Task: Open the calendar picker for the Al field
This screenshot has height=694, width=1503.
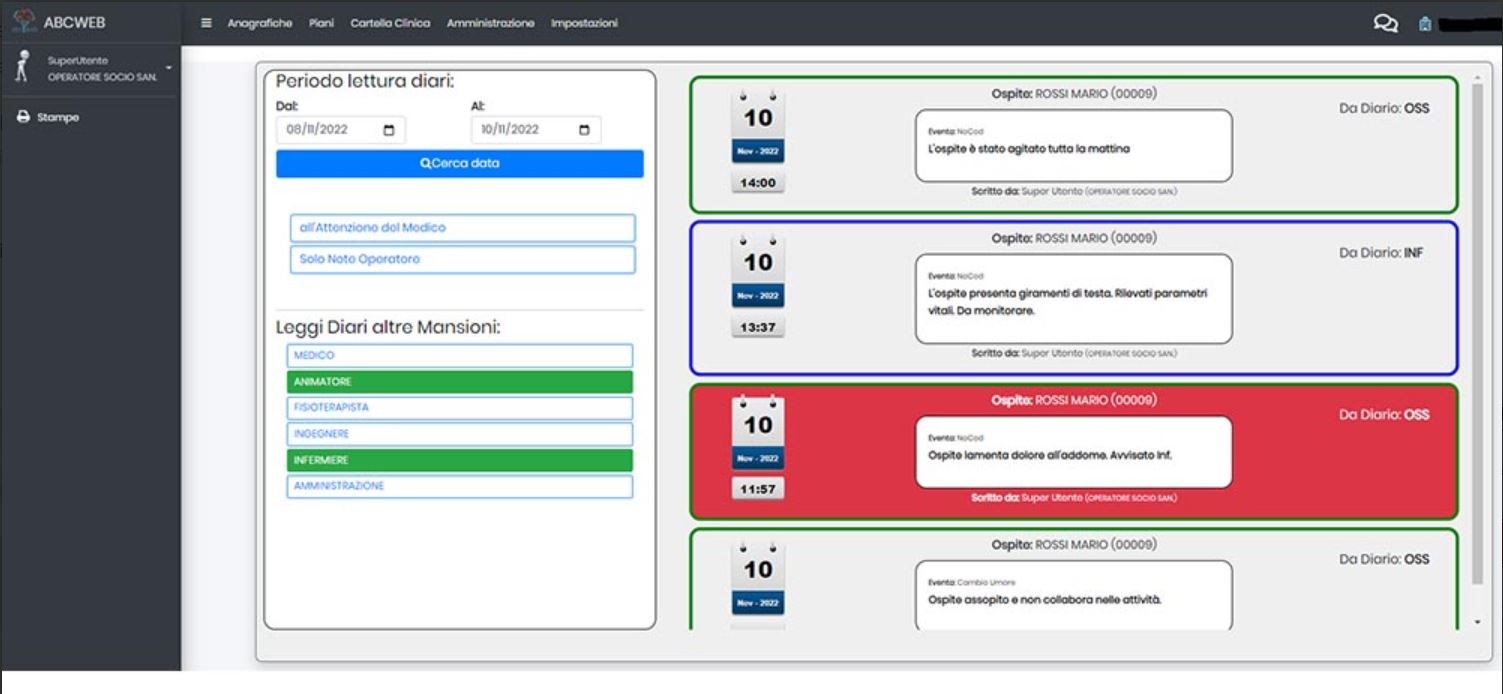Action: pos(585,129)
